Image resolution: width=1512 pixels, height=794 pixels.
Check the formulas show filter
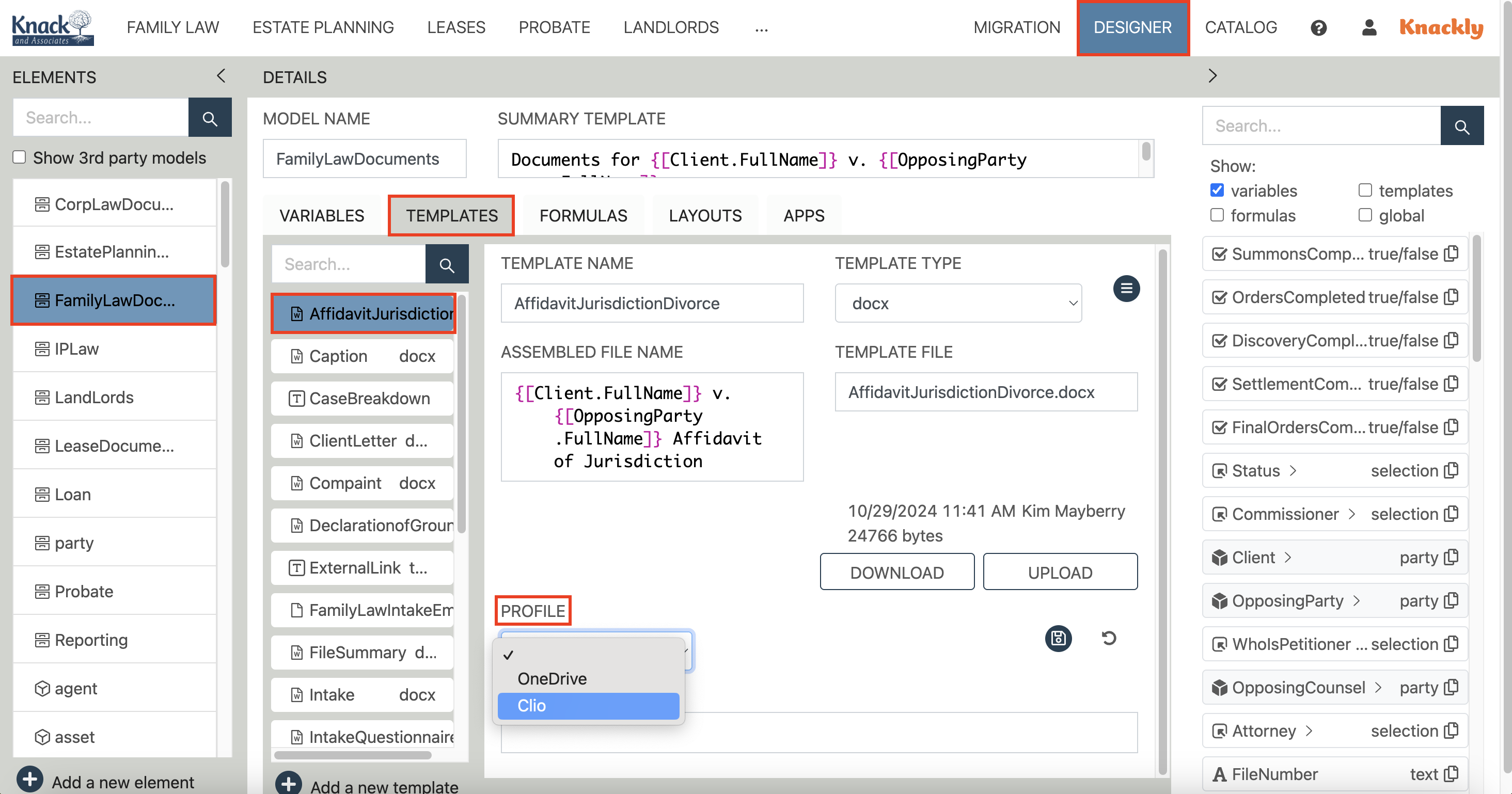pos(1217,215)
